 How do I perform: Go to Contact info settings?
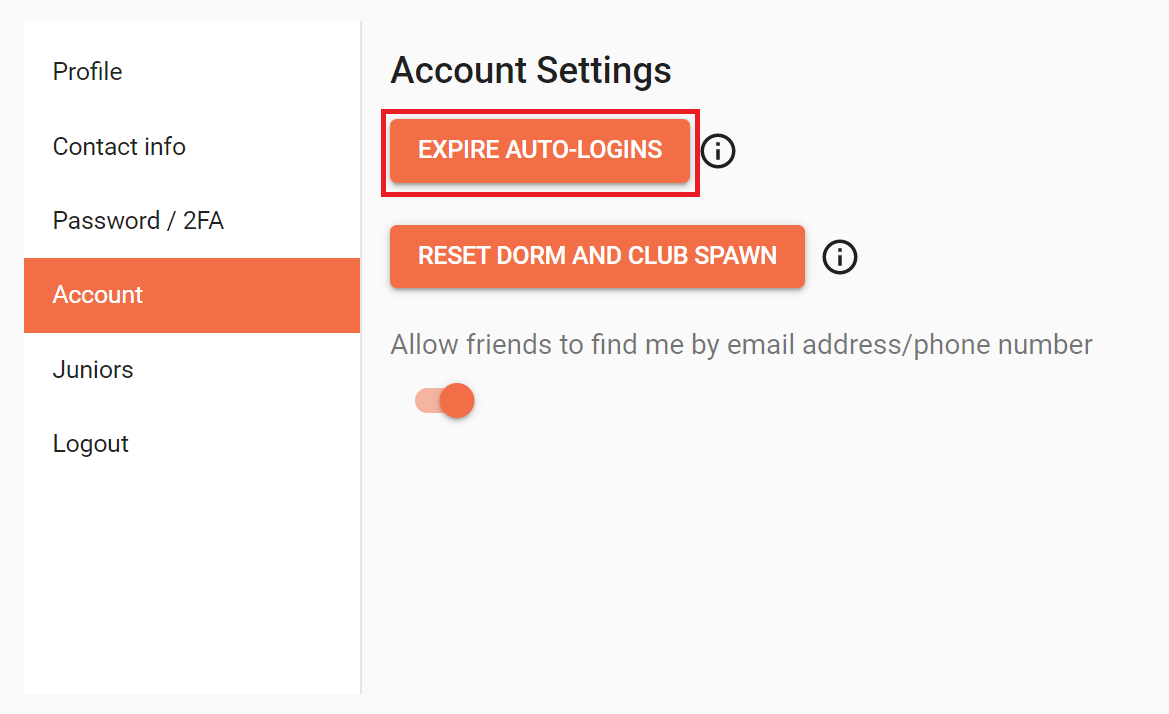[119, 147]
